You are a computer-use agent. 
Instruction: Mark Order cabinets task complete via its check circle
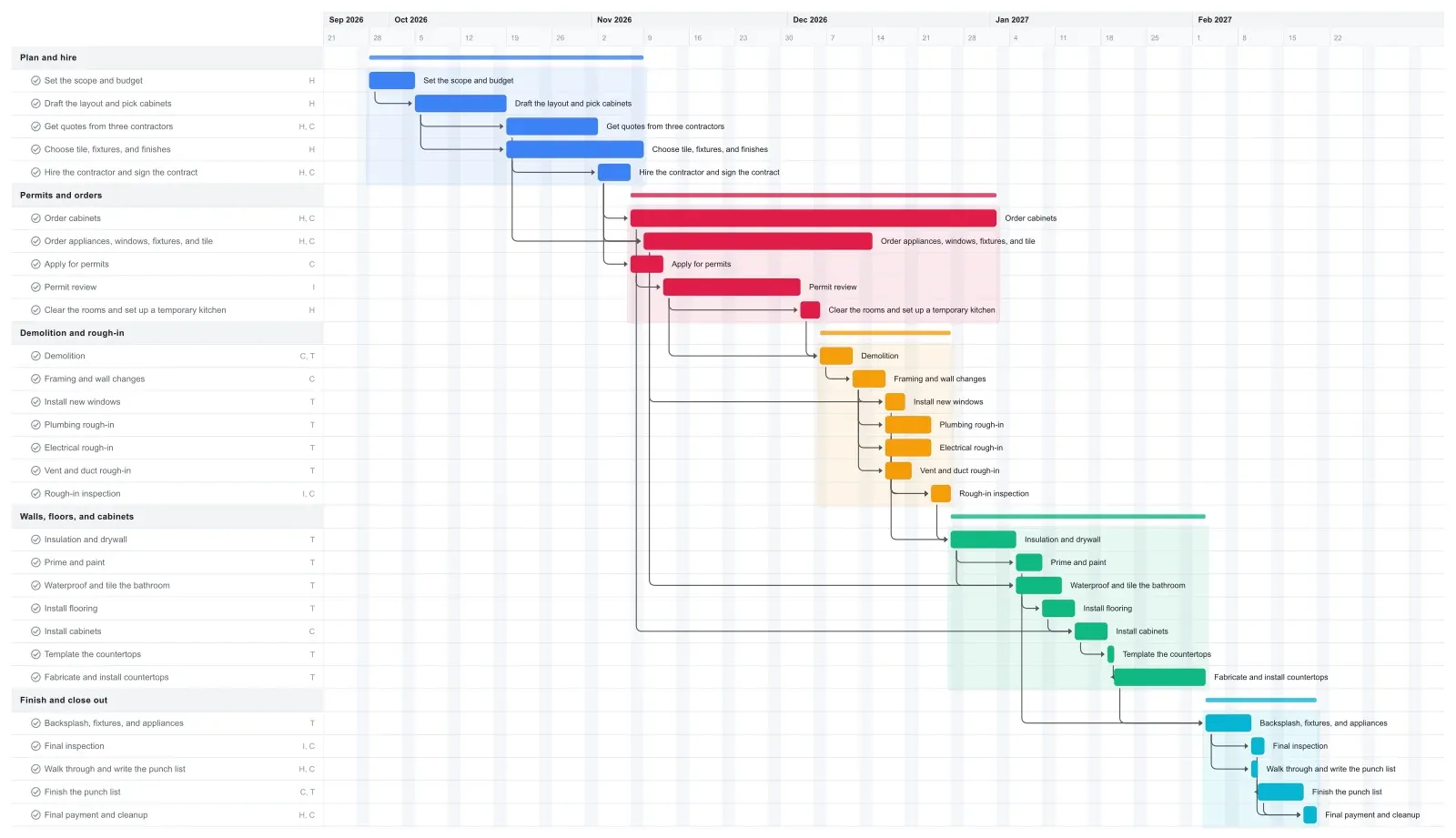pyautogui.click(x=35, y=218)
